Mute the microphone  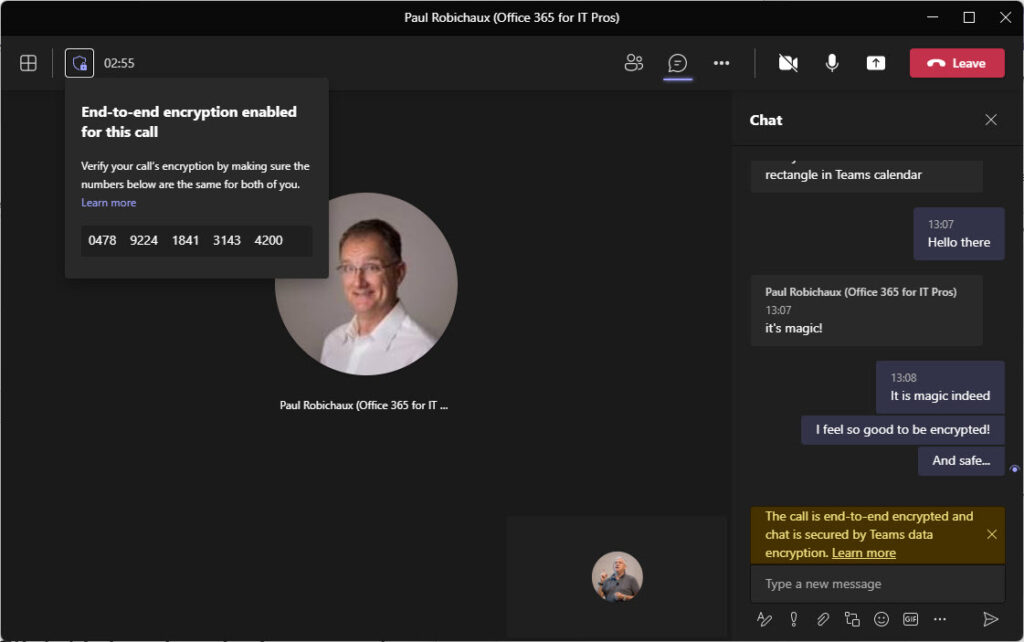(x=831, y=63)
